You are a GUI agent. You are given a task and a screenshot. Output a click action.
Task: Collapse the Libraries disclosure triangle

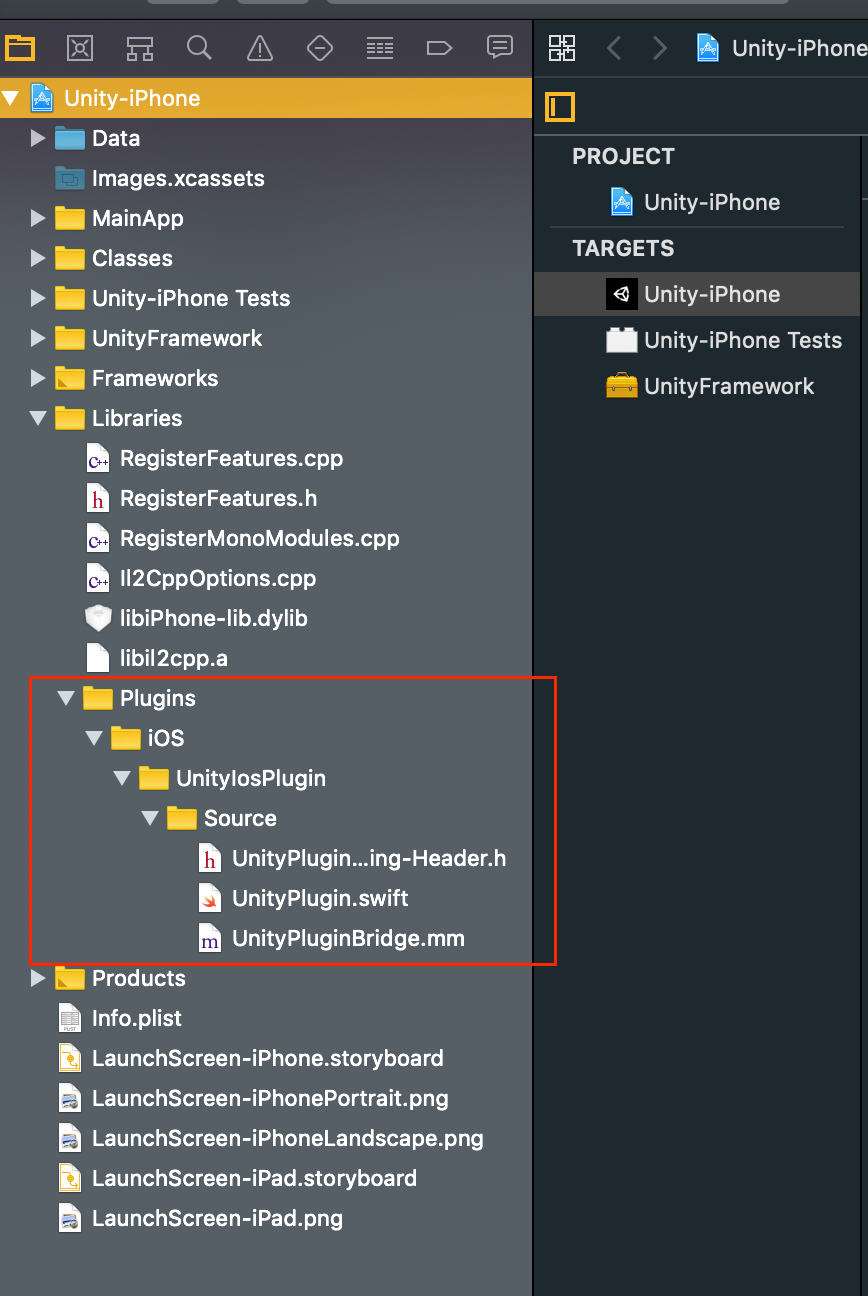point(38,418)
